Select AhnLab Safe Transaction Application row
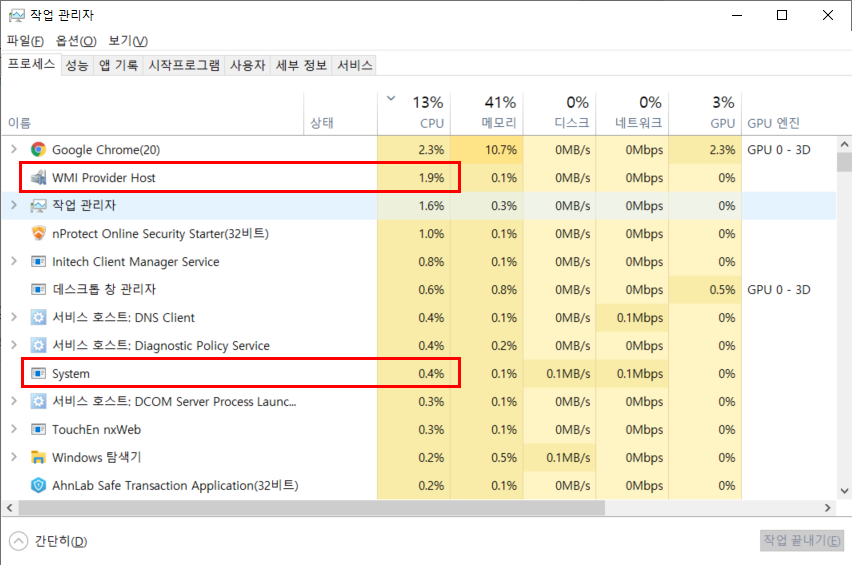Viewport: 852px width, 565px height. [418, 485]
